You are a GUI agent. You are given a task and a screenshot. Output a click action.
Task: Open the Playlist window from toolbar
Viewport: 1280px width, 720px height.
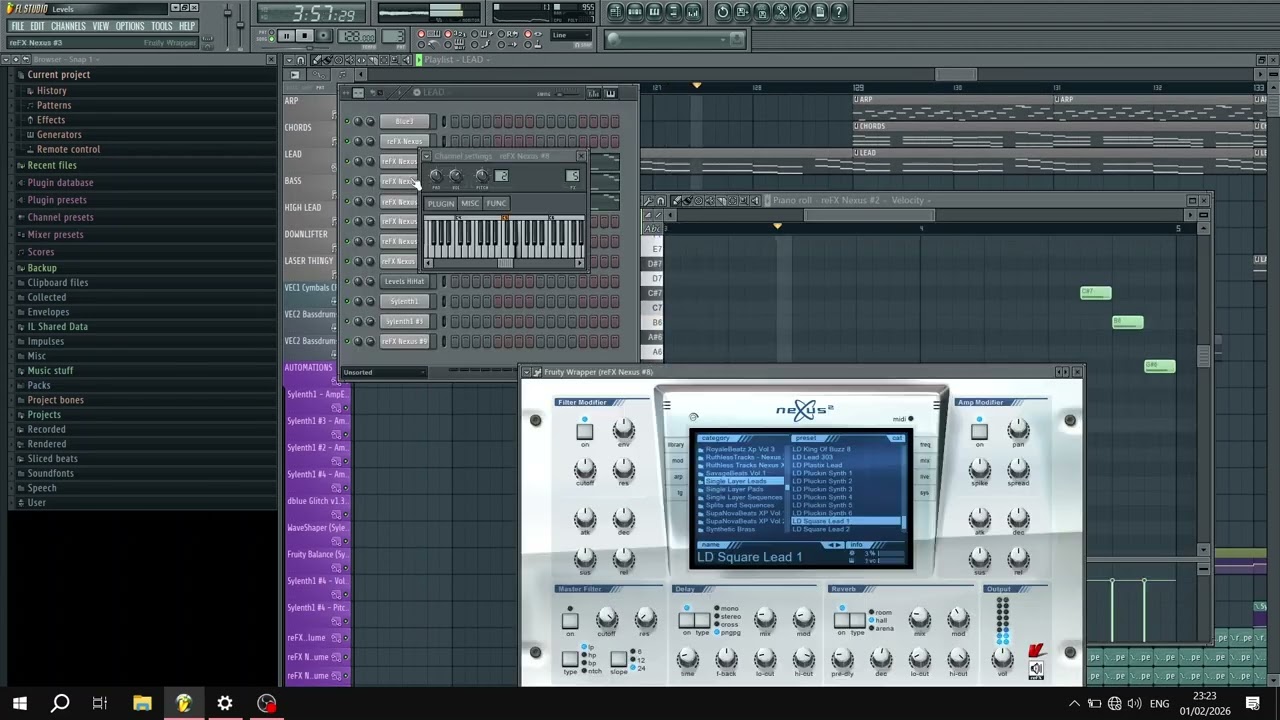(615, 12)
